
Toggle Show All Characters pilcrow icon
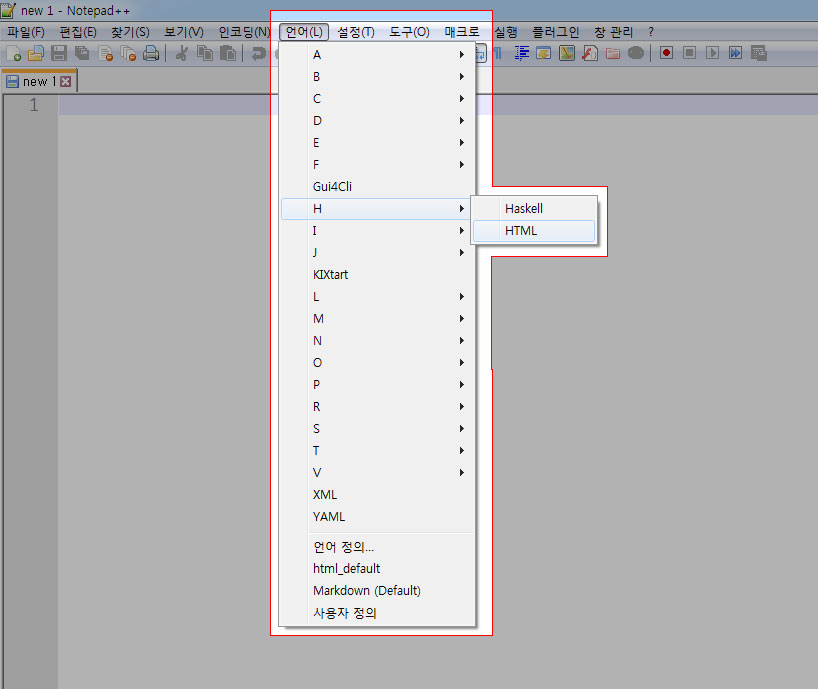pyautogui.click(x=498, y=53)
